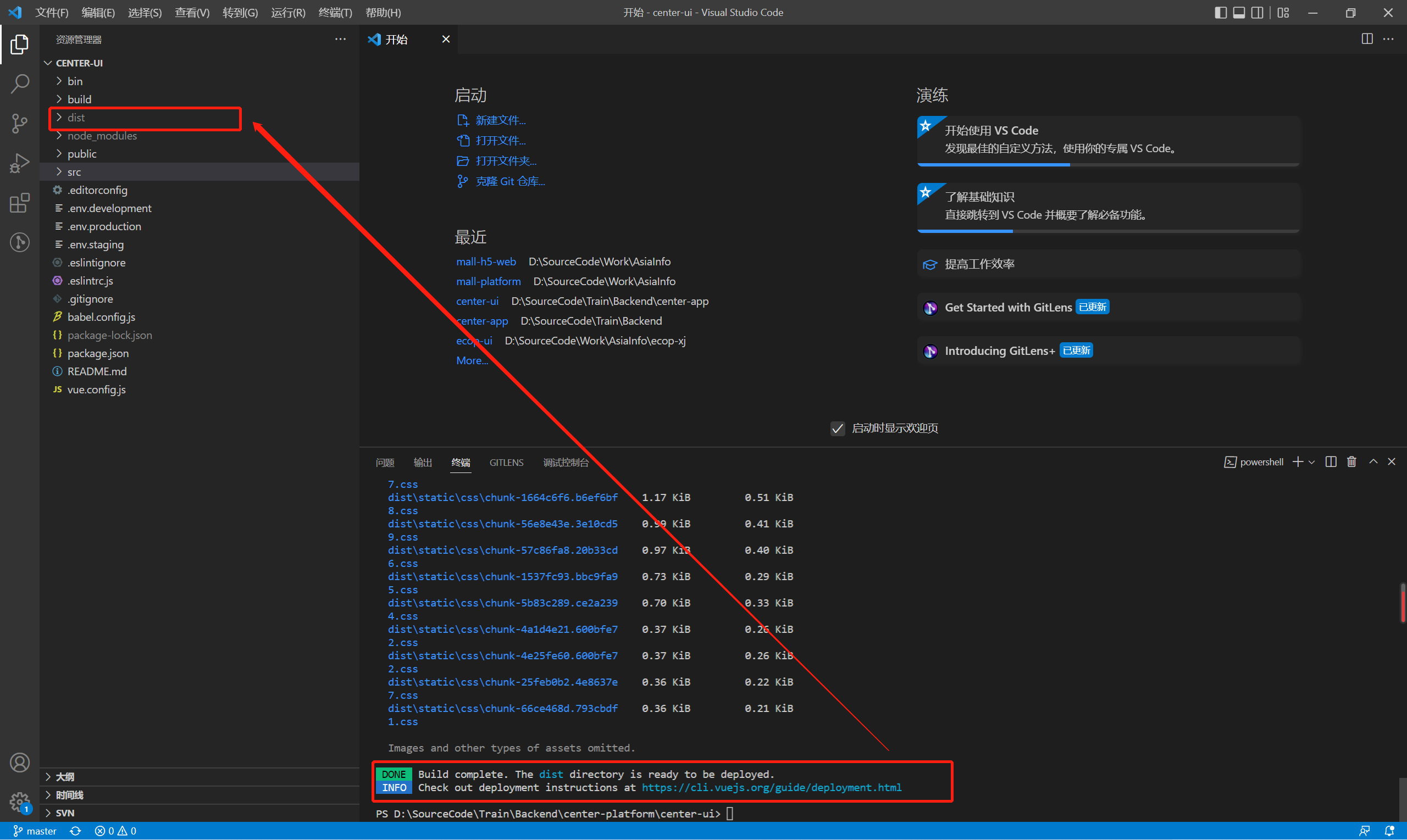Screen dimensions: 1407x840
Task: Open the Explorer view in activity bar
Action: coord(19,44)
